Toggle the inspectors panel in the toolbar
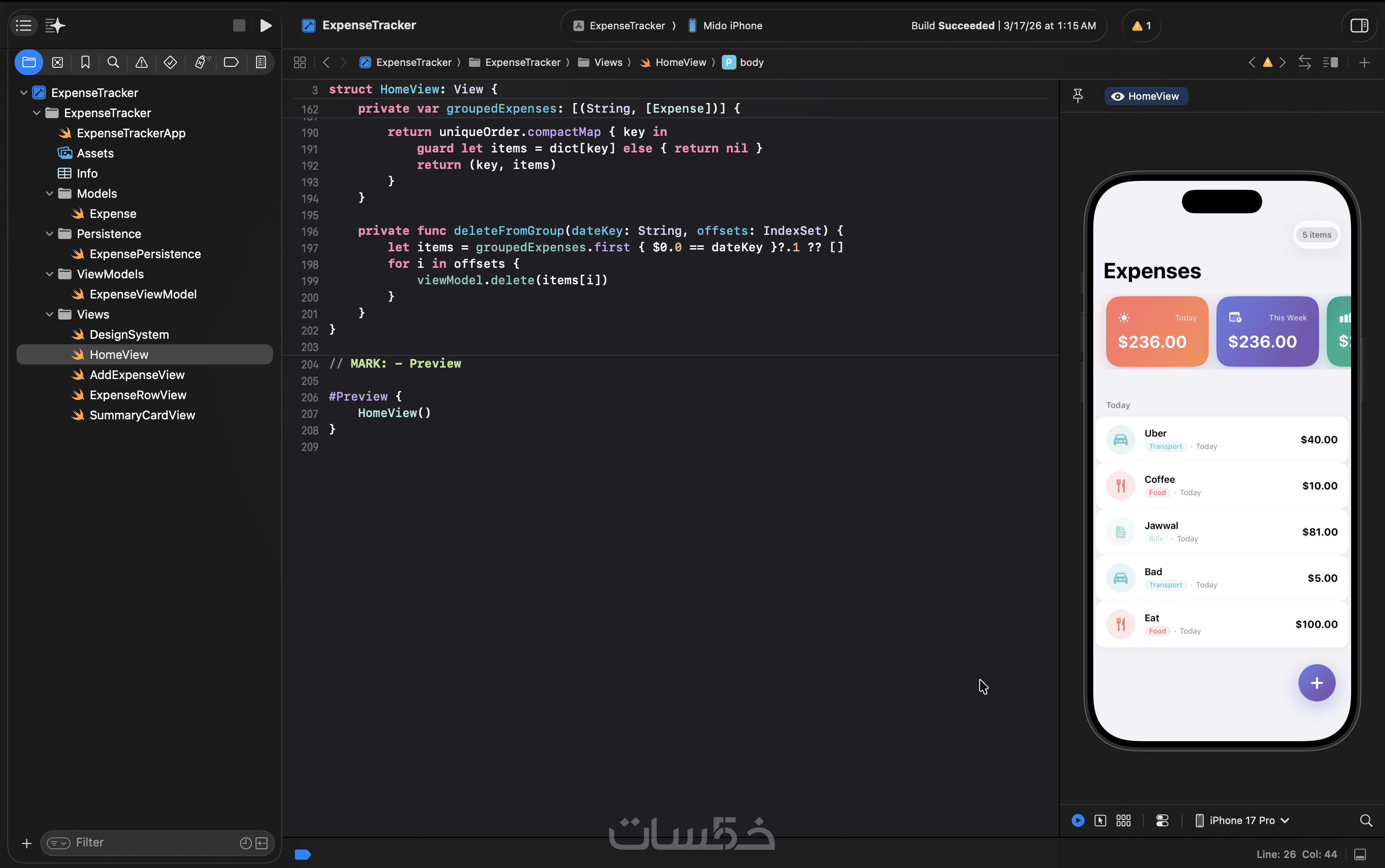Image resolution: width=1385 pixels, height=868 pixels. tap(1359, 26)
